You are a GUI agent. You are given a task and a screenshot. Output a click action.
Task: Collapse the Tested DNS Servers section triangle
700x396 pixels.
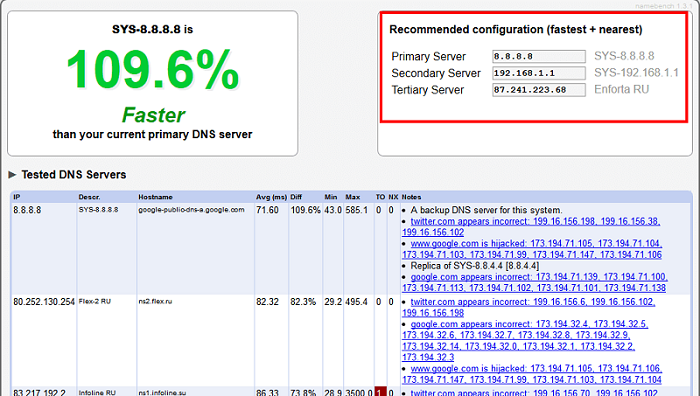[x=12, y=175]
